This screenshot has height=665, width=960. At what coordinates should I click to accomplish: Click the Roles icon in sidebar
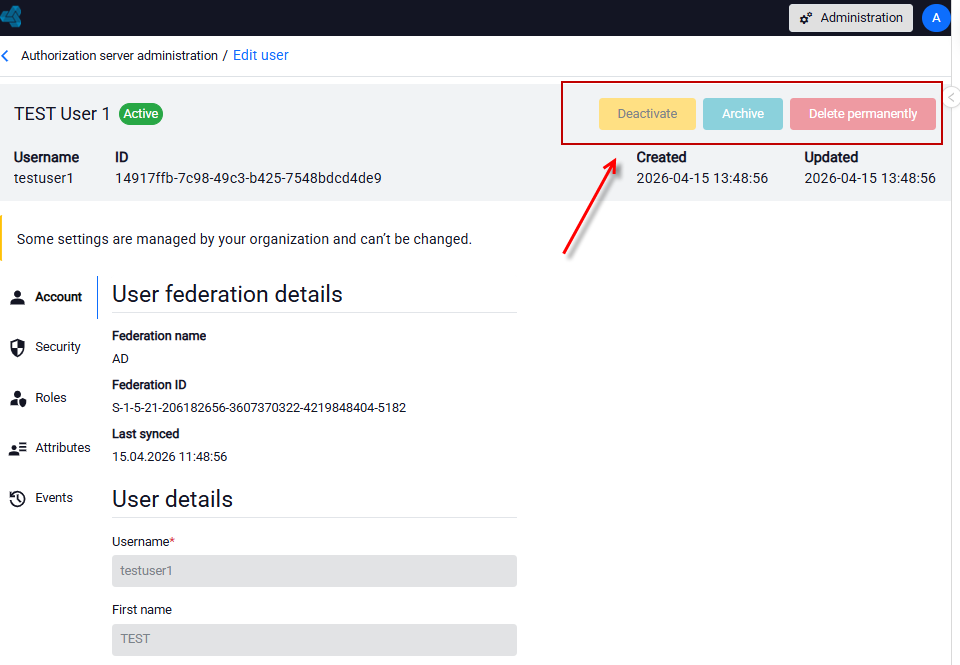tap(18, 398)
